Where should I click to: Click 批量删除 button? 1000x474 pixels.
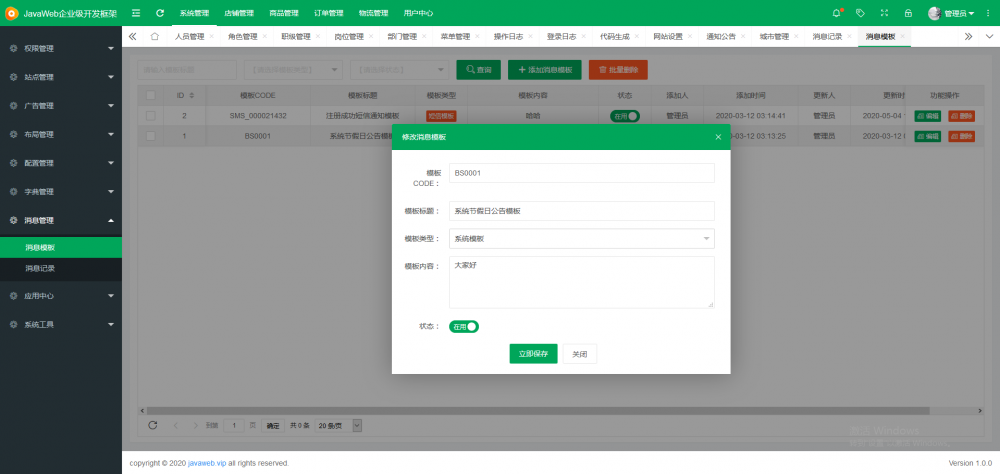click(x=618, y=70)
